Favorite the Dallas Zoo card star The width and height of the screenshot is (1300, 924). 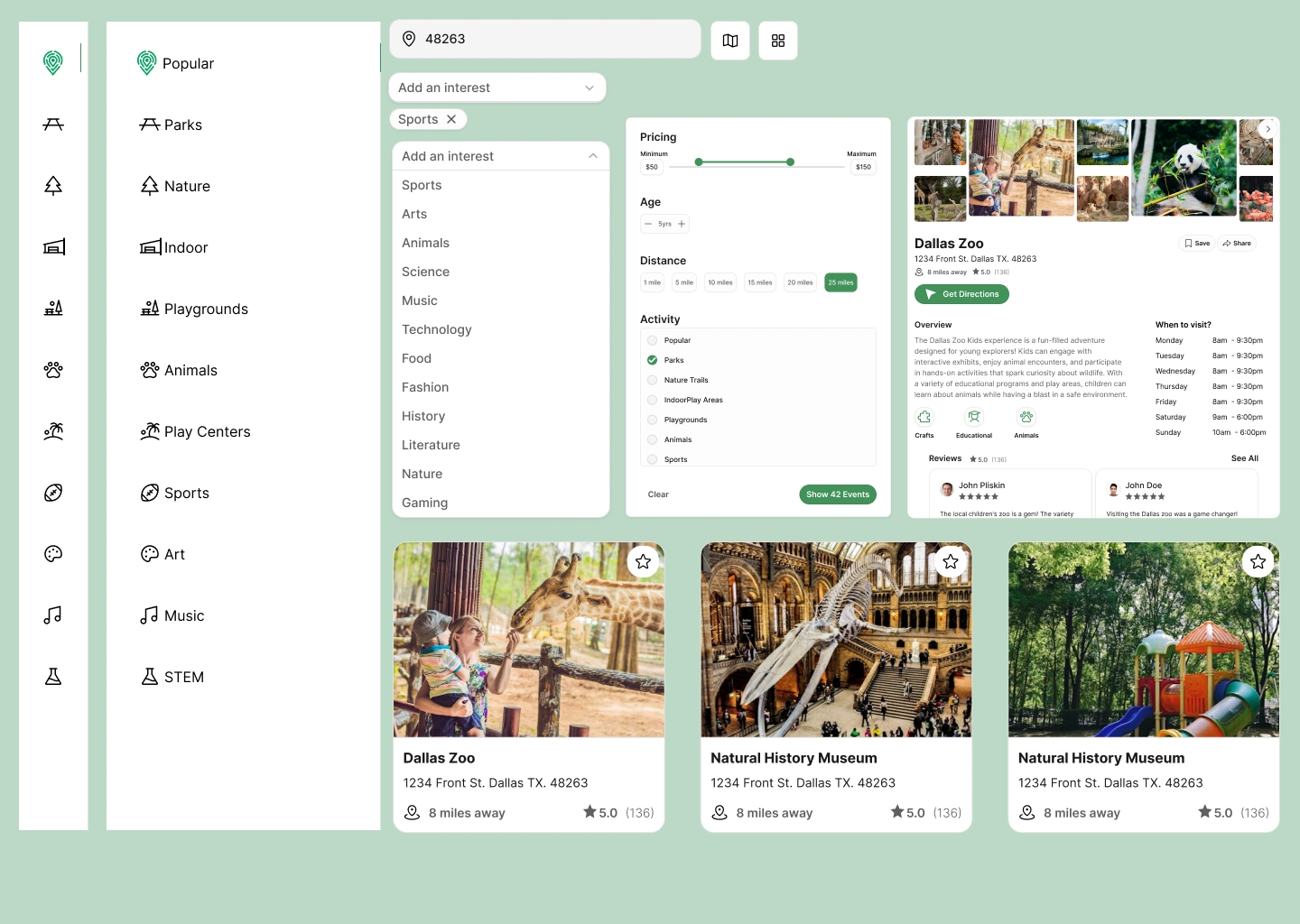[x=643, y=562]
